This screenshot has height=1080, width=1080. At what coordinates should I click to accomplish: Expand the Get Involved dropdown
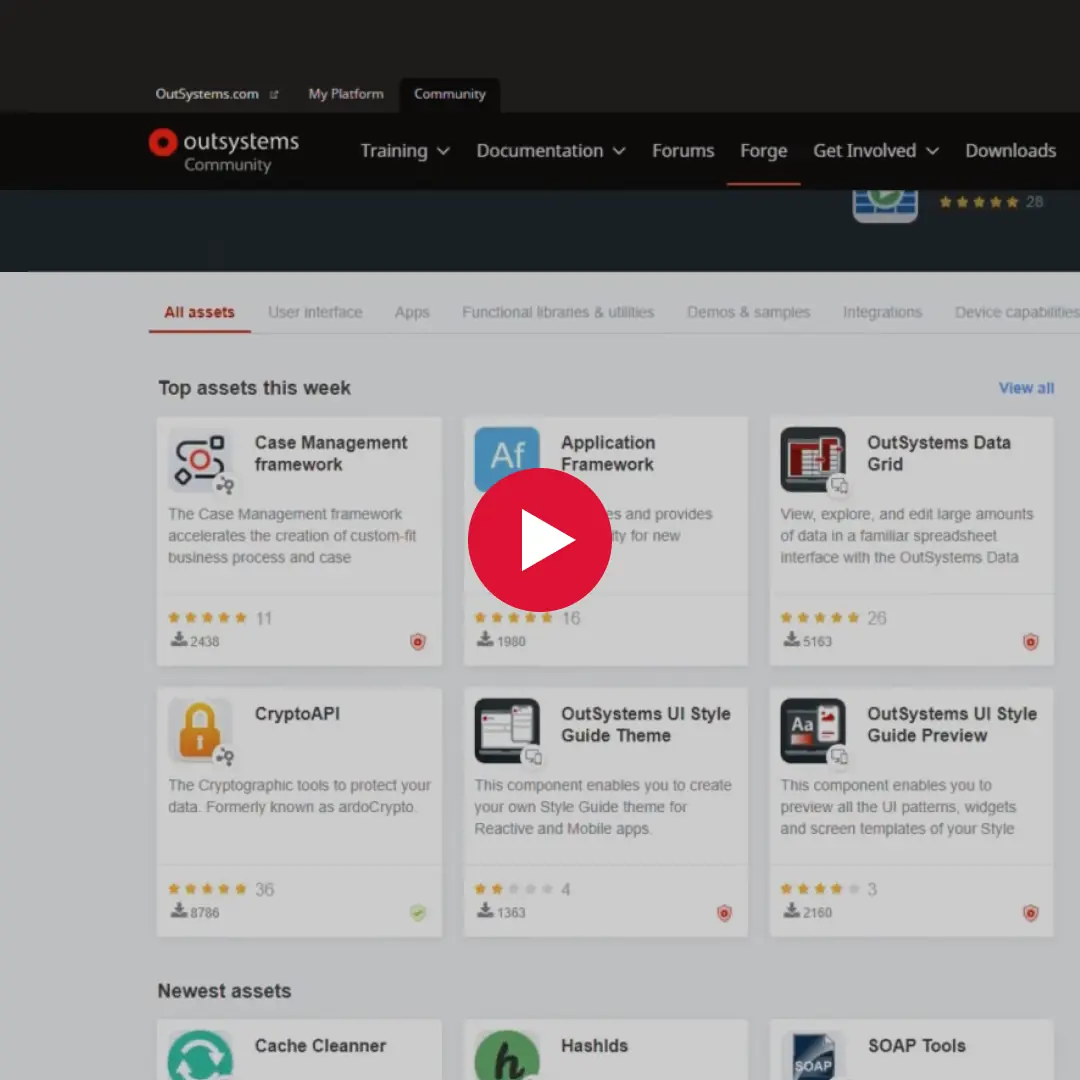click(875, 151)
